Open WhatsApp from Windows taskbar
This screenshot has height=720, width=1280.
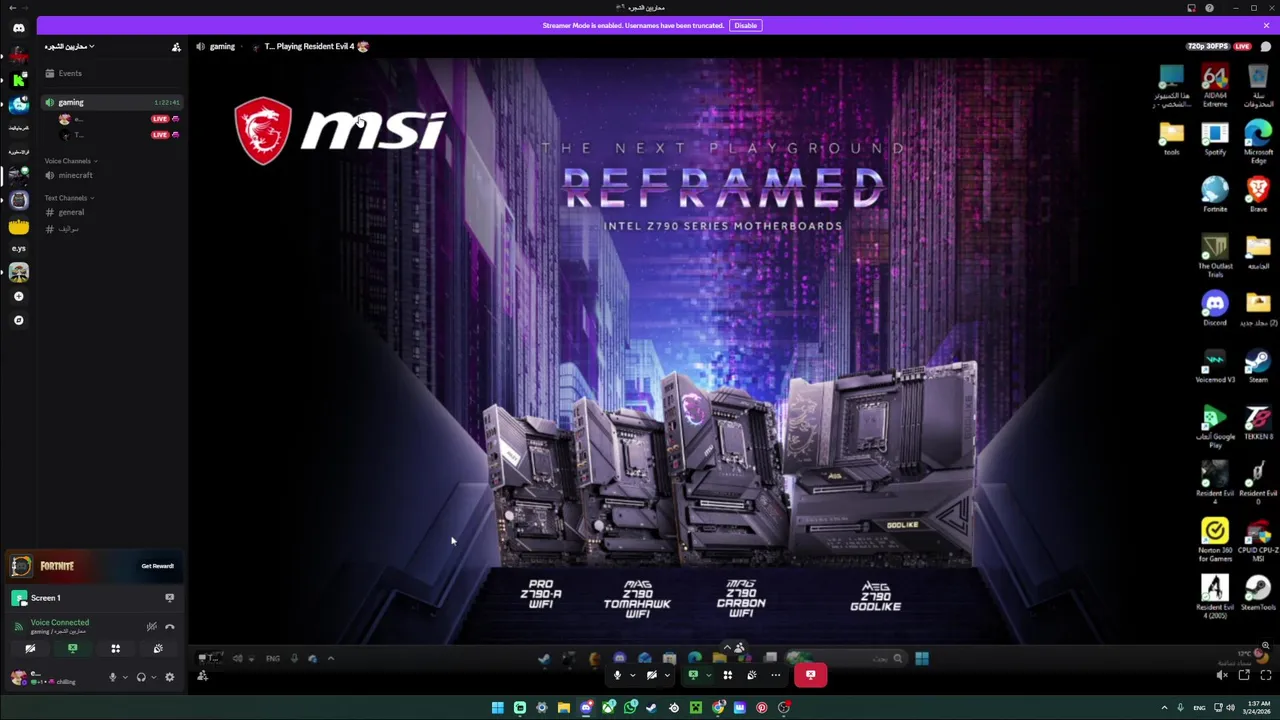(x=630, y=708)
